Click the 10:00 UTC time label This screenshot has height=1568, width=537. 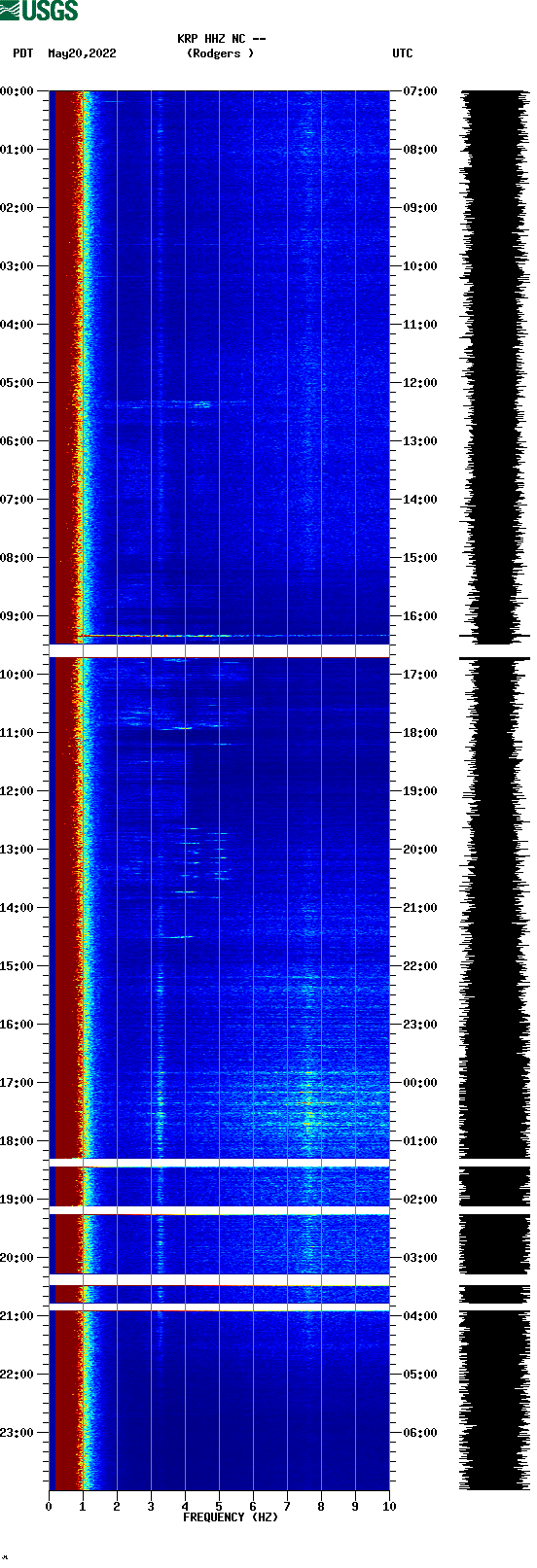coord(420,266)
